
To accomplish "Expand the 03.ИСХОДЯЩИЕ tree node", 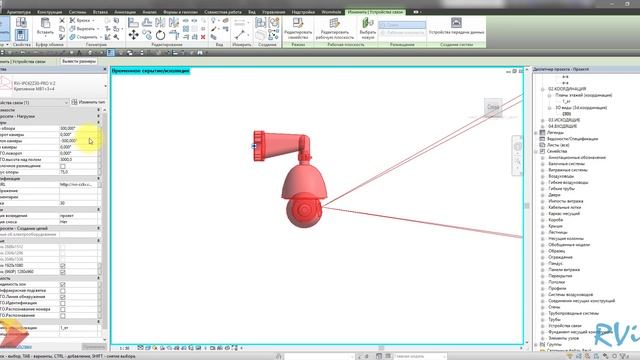I will [543, 120].
